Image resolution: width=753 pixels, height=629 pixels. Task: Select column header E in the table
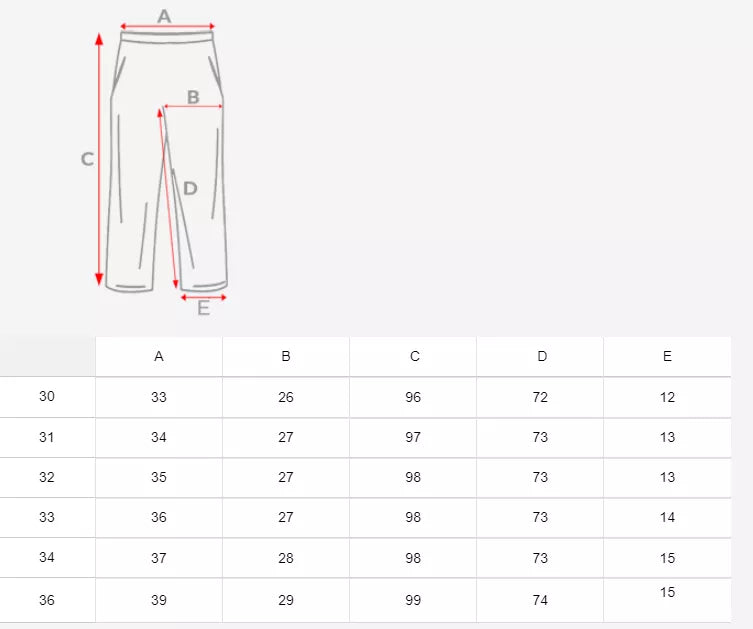(667, 357)
